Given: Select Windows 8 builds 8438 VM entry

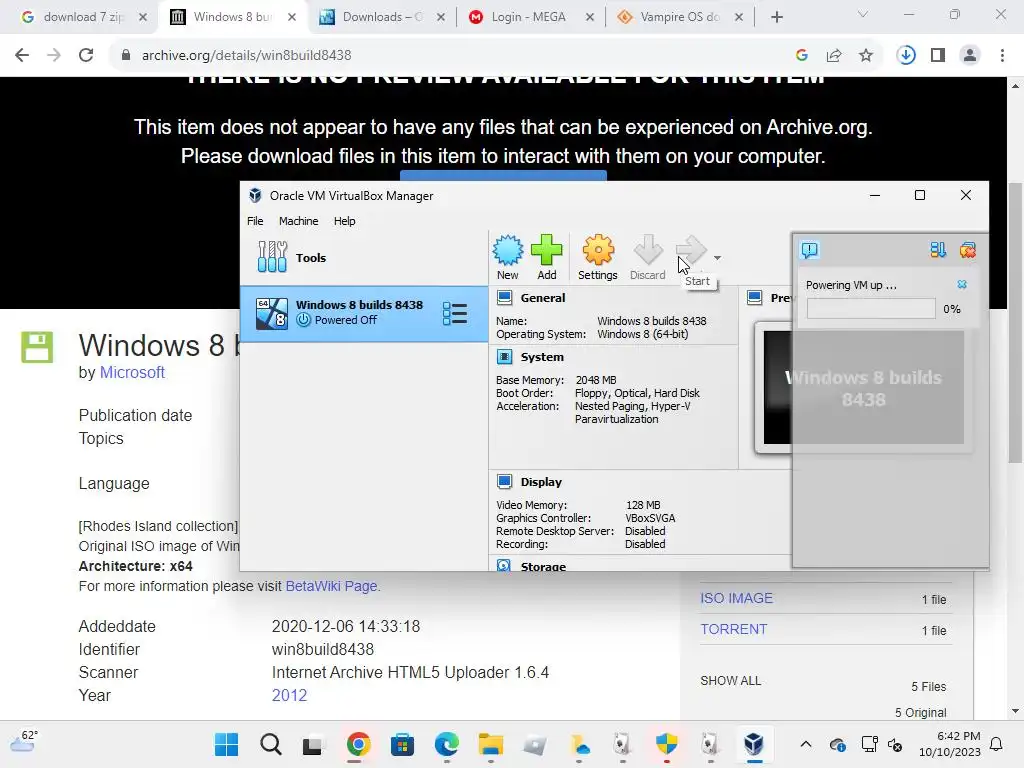Looking at the screenshot, I should click(364, 313).
